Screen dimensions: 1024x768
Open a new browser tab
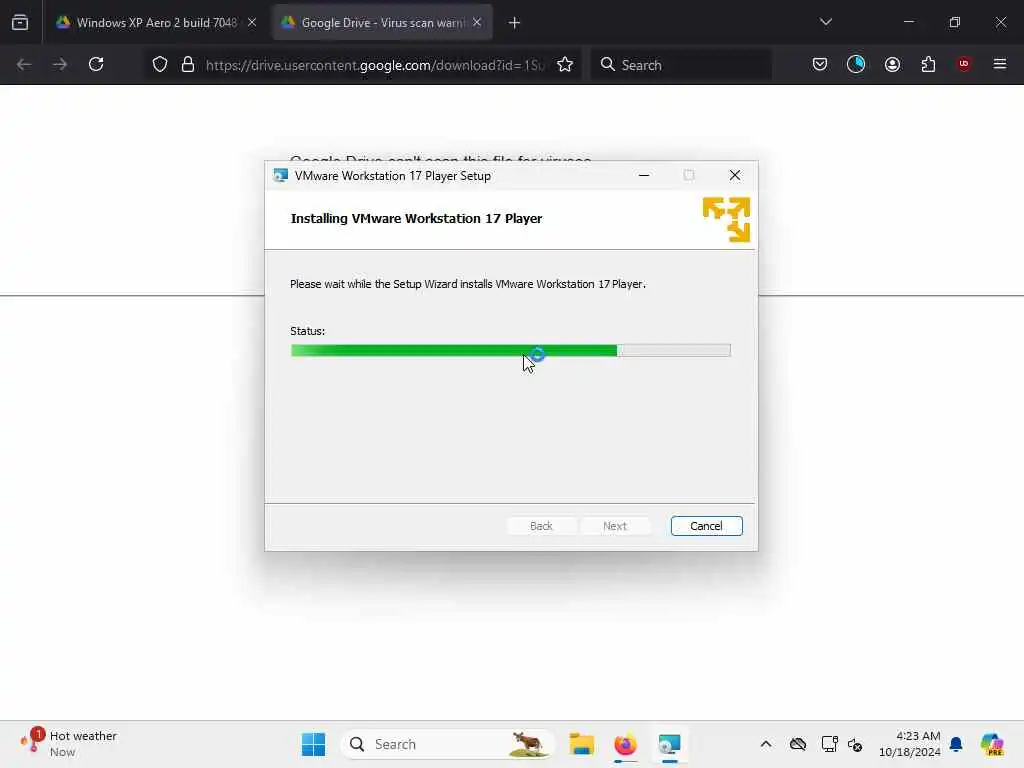point(515,23)
